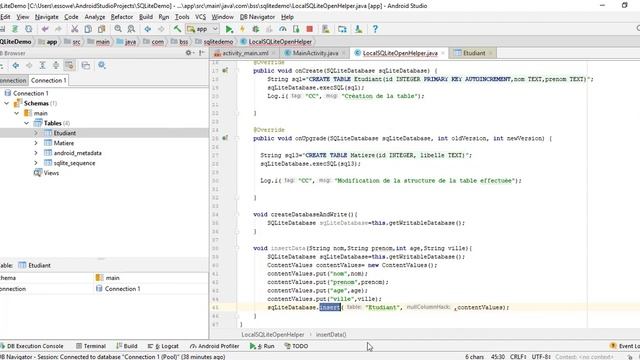Click the navigate Back arrow in main toolbar

(148, 29)
